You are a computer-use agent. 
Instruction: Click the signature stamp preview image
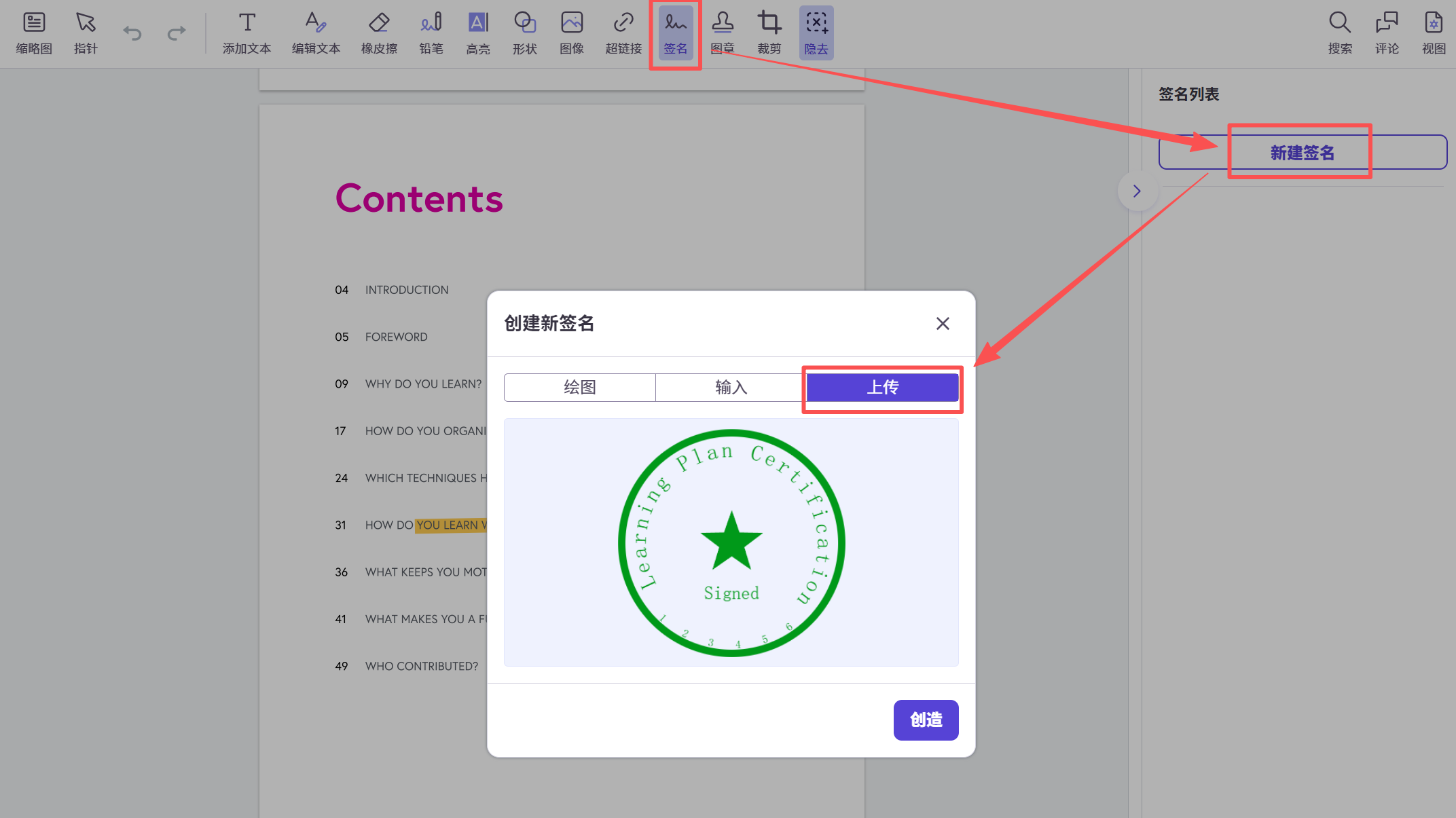(x=731, y=542)
